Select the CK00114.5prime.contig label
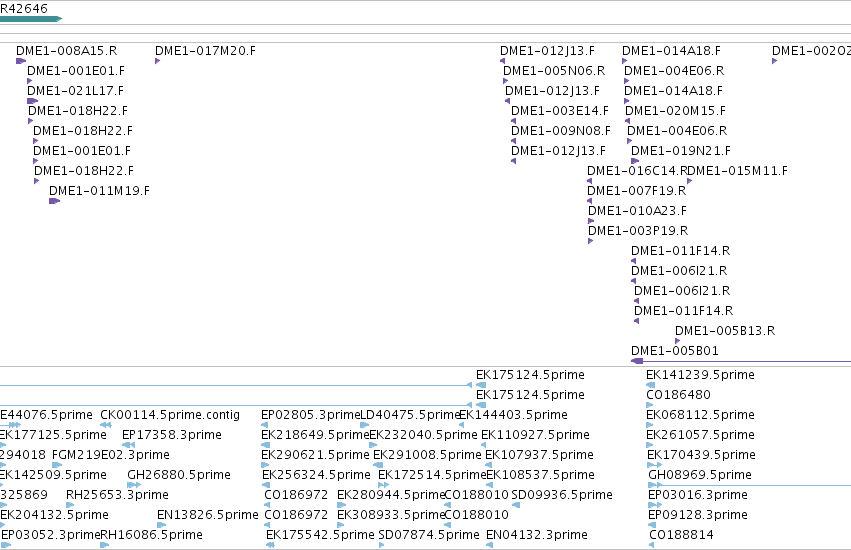 tap(170, 415)
